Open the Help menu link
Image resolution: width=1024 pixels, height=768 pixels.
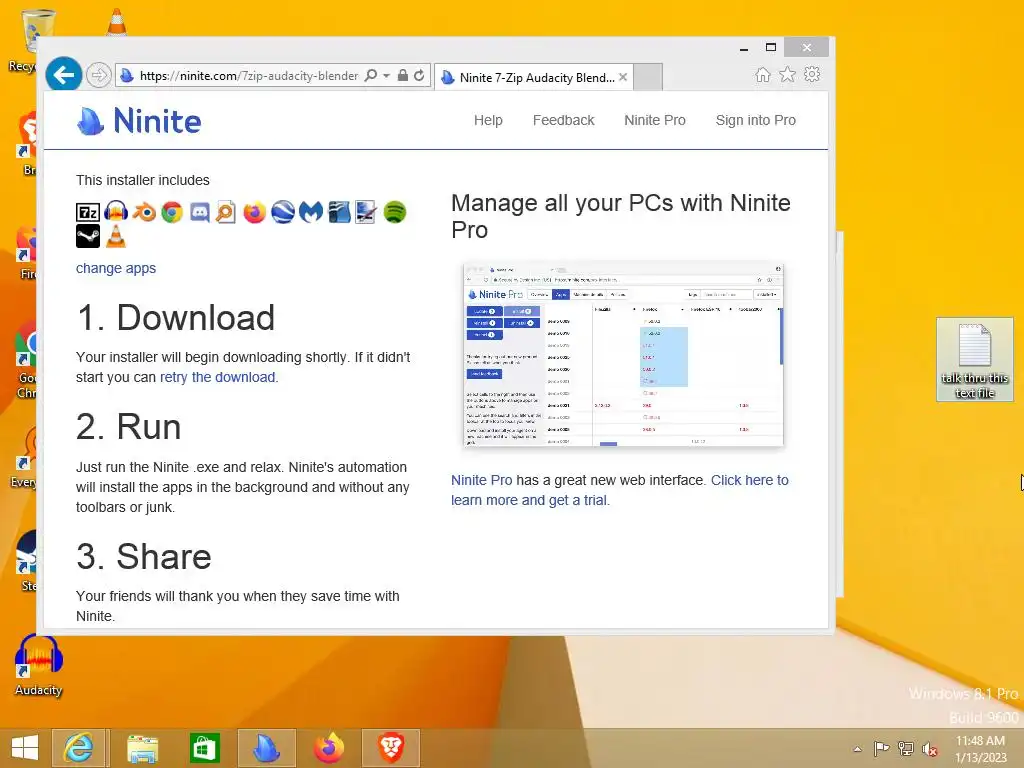(488, 120)
